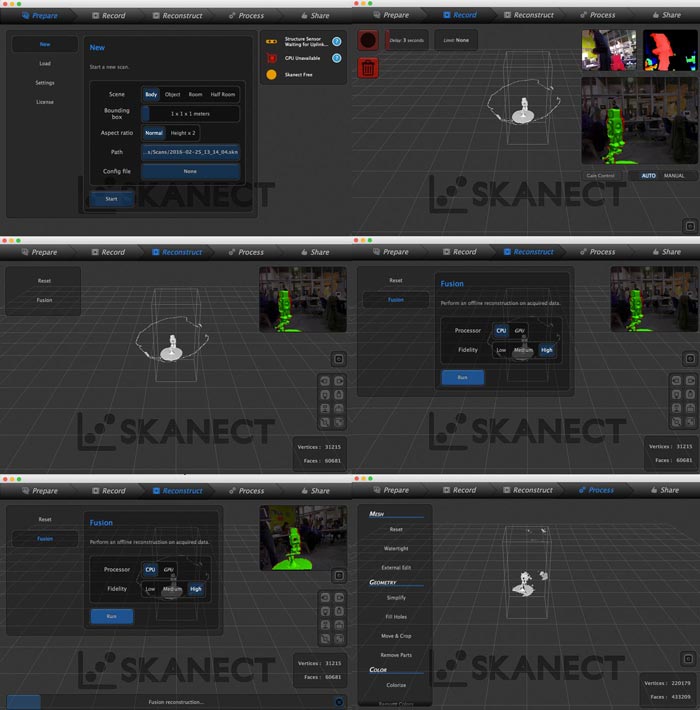Click Start to begin a new scan
Viewport: 700px width, 710px height.
tap(111, 199)
